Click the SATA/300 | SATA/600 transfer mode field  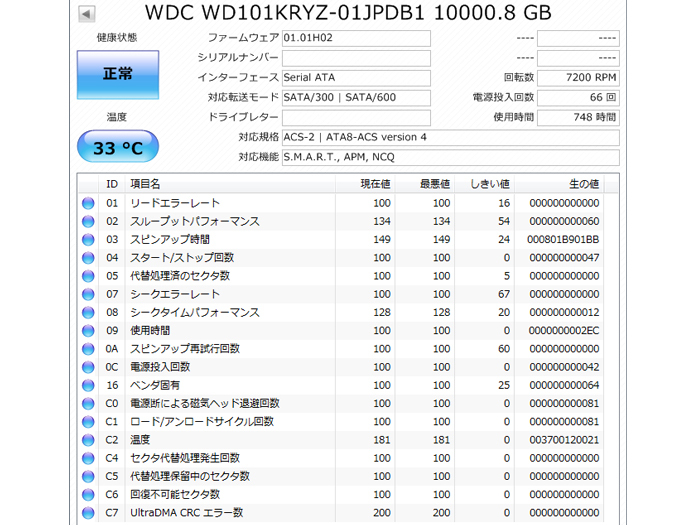[x=356, y=98]
